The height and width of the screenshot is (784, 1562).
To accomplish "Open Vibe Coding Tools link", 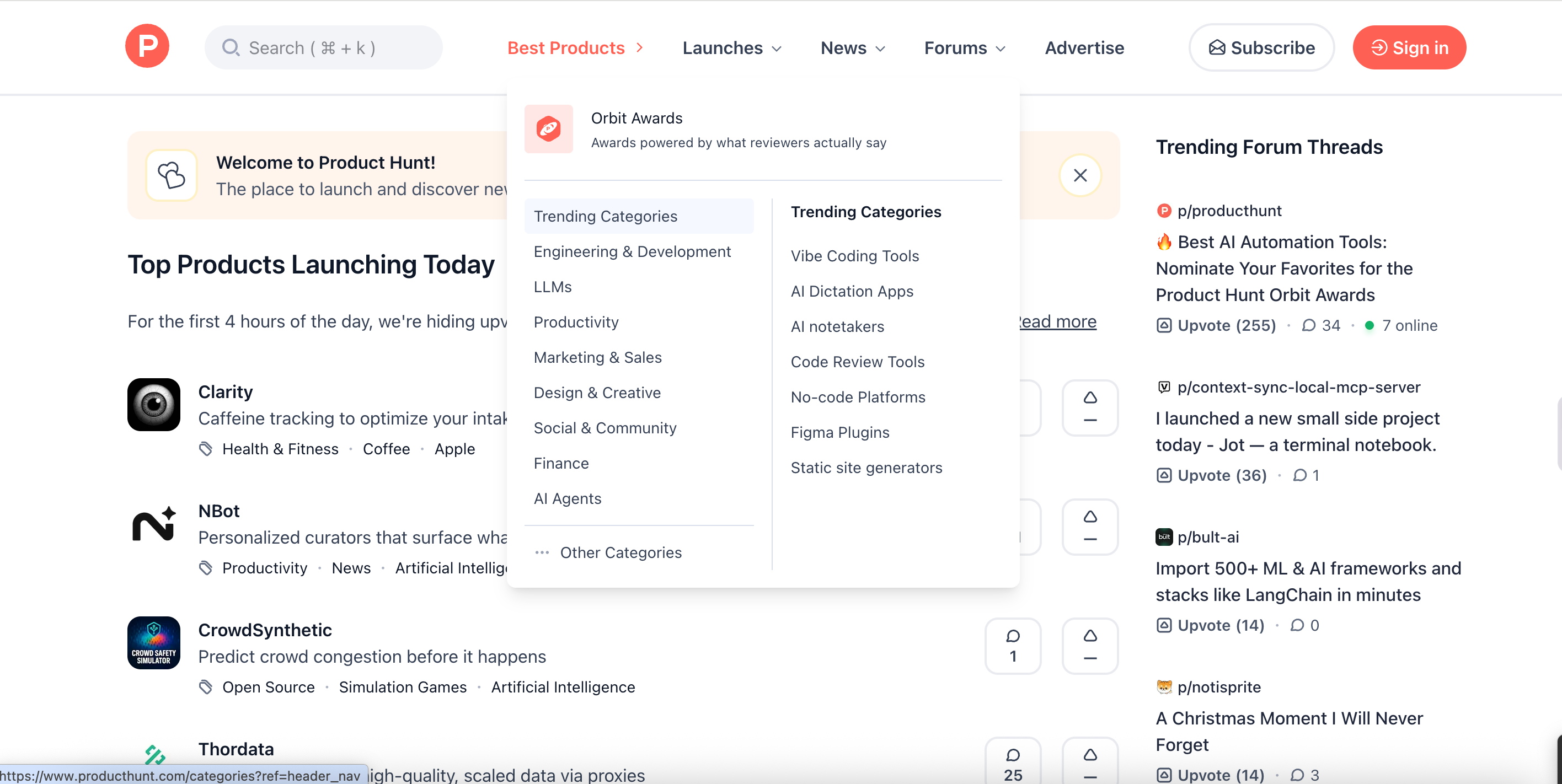I will pyautogui.click(x=855, y=256).
